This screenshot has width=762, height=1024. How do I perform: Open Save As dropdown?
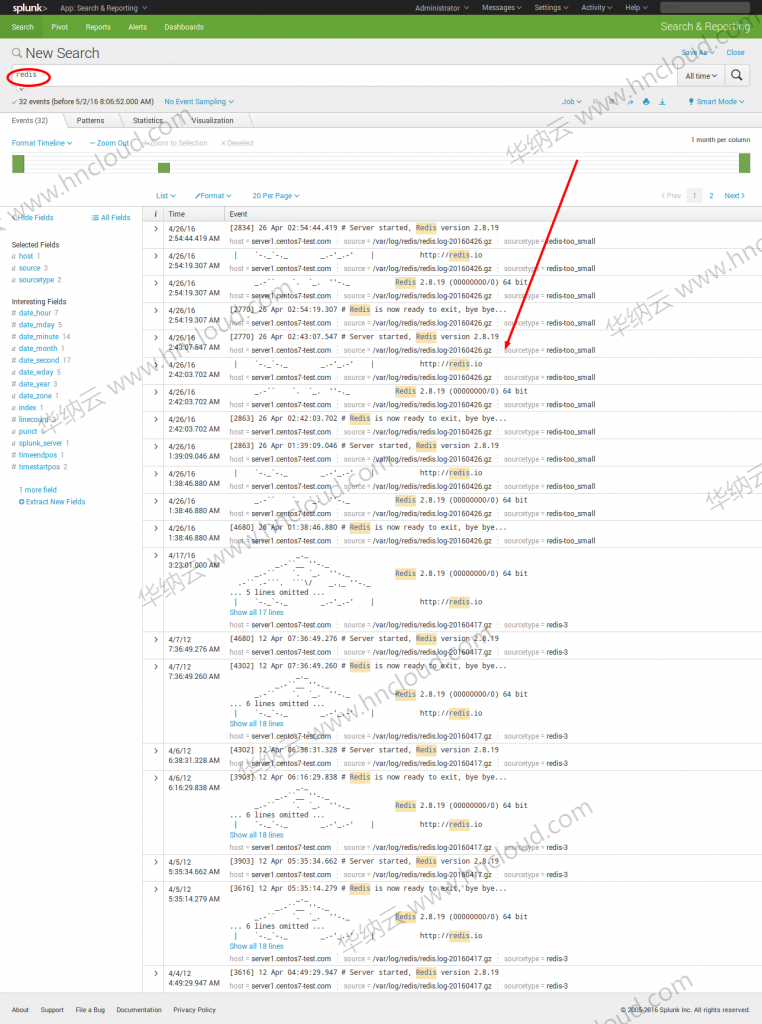pyautogui.click(x=697, y=52)
